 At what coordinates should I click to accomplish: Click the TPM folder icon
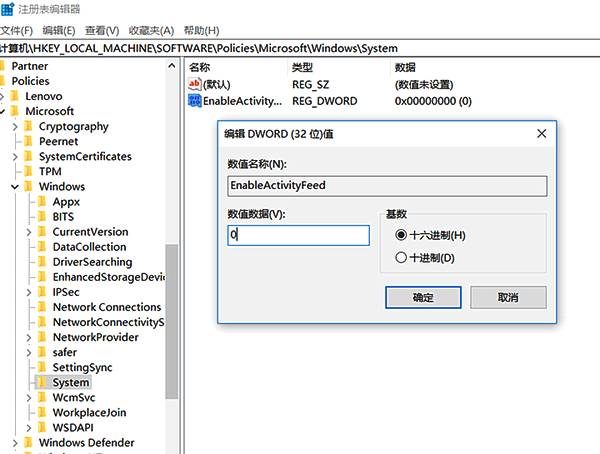tap(28, 171)
